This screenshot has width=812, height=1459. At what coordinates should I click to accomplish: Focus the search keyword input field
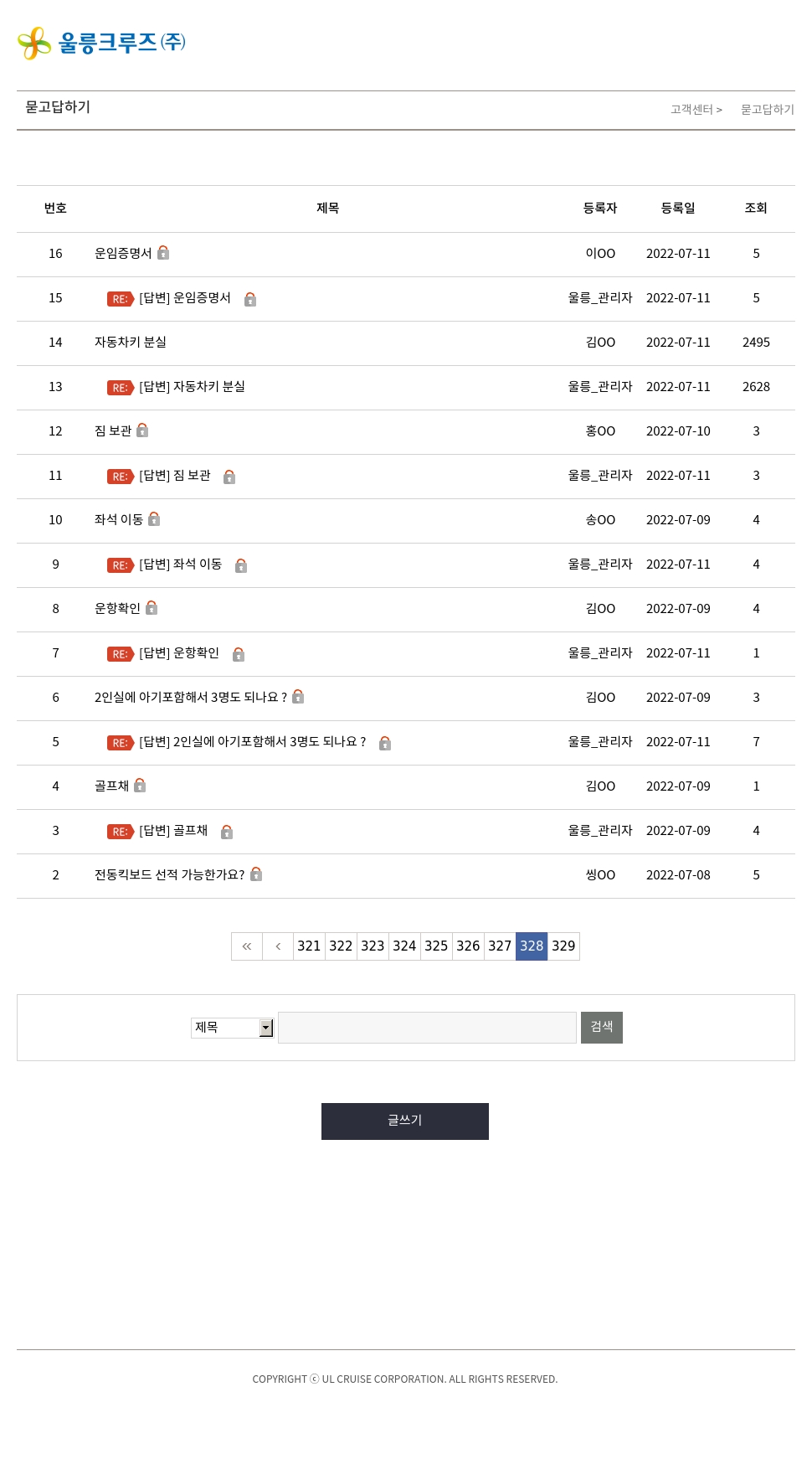tap(427, 1028)
